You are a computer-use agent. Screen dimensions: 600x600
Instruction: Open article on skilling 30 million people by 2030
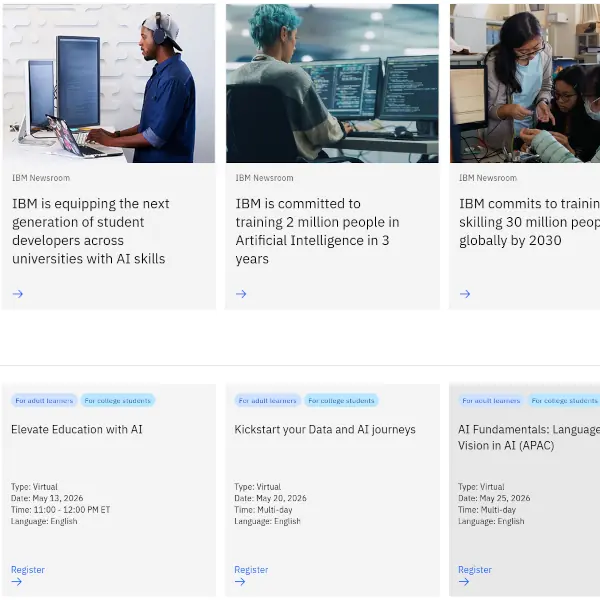click(x=530, y=222)
